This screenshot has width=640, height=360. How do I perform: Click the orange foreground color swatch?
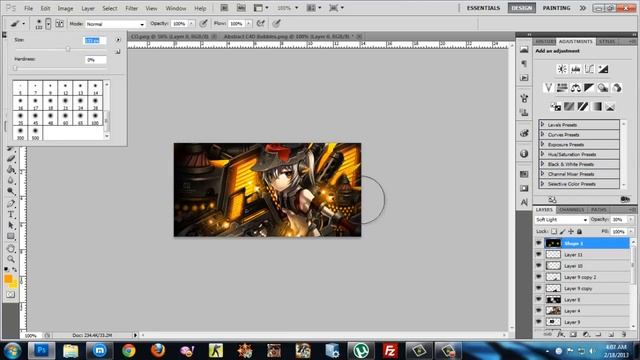tap(8, 279)
